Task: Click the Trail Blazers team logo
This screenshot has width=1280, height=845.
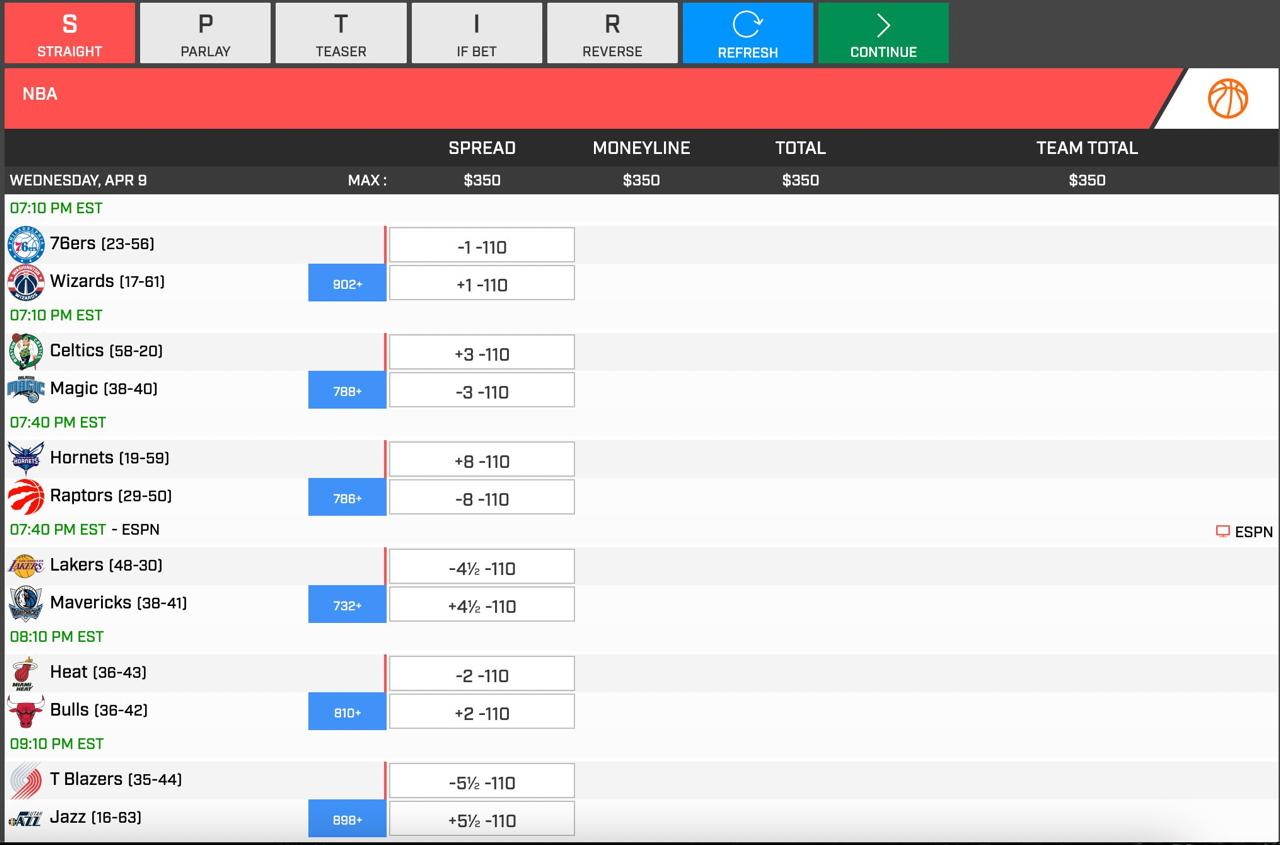Action: coord(26,780)
